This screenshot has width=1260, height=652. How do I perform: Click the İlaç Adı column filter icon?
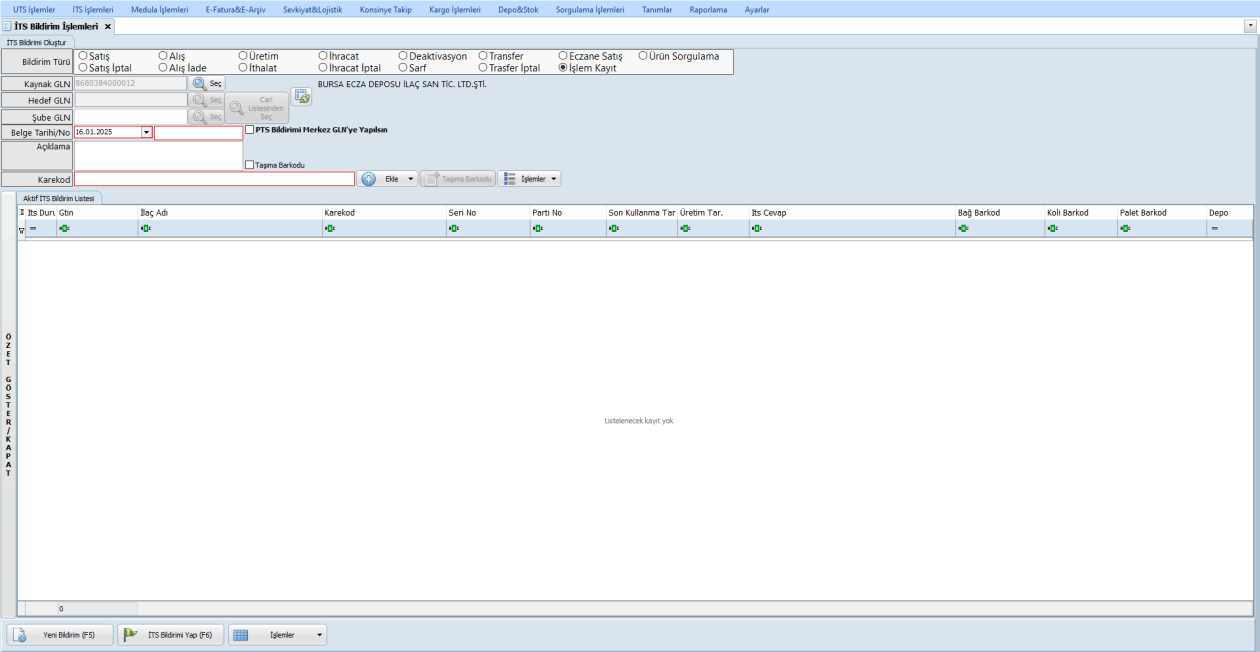click(145, 229)
